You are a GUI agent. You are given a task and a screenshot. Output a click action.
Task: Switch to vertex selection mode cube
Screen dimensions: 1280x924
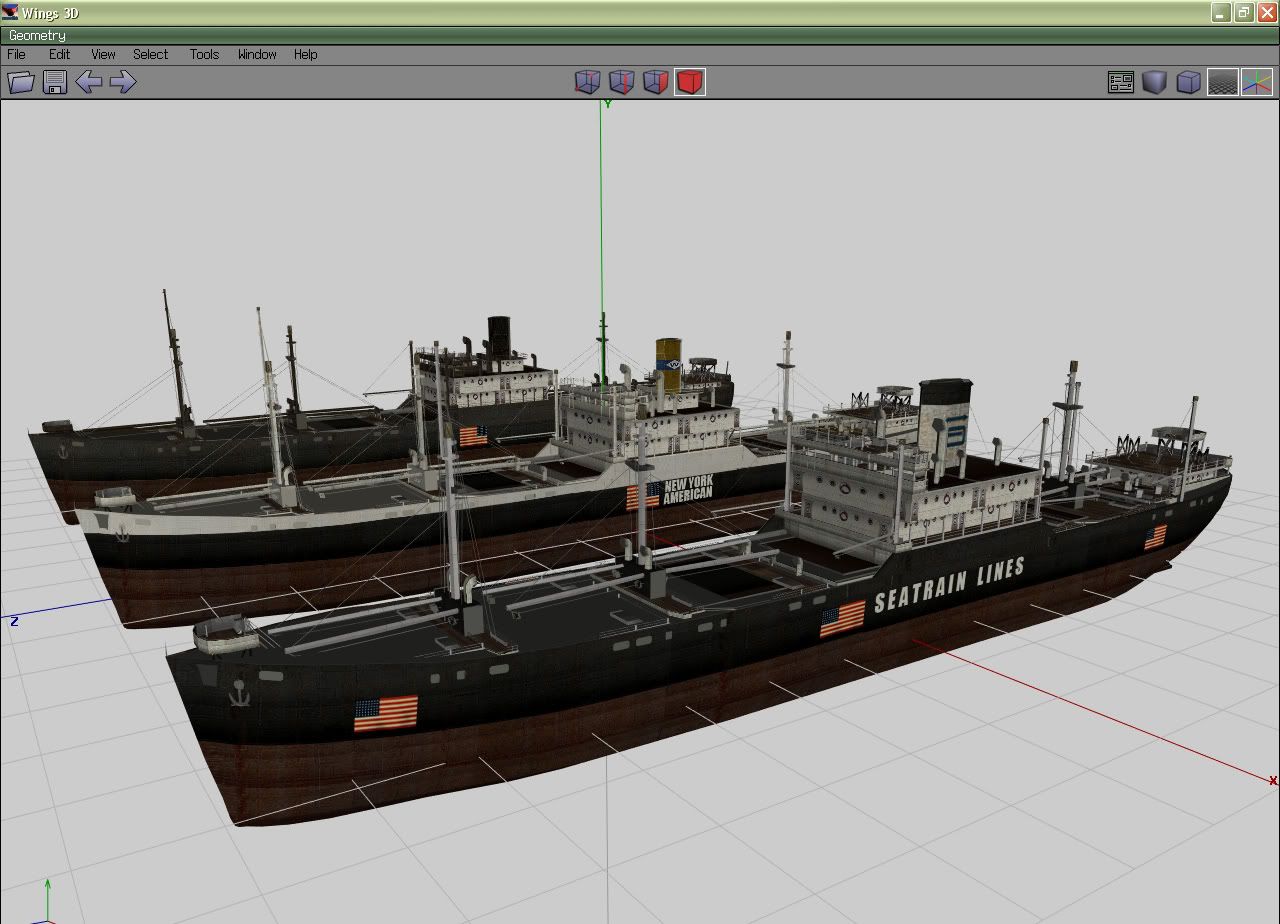click(588, 82)
